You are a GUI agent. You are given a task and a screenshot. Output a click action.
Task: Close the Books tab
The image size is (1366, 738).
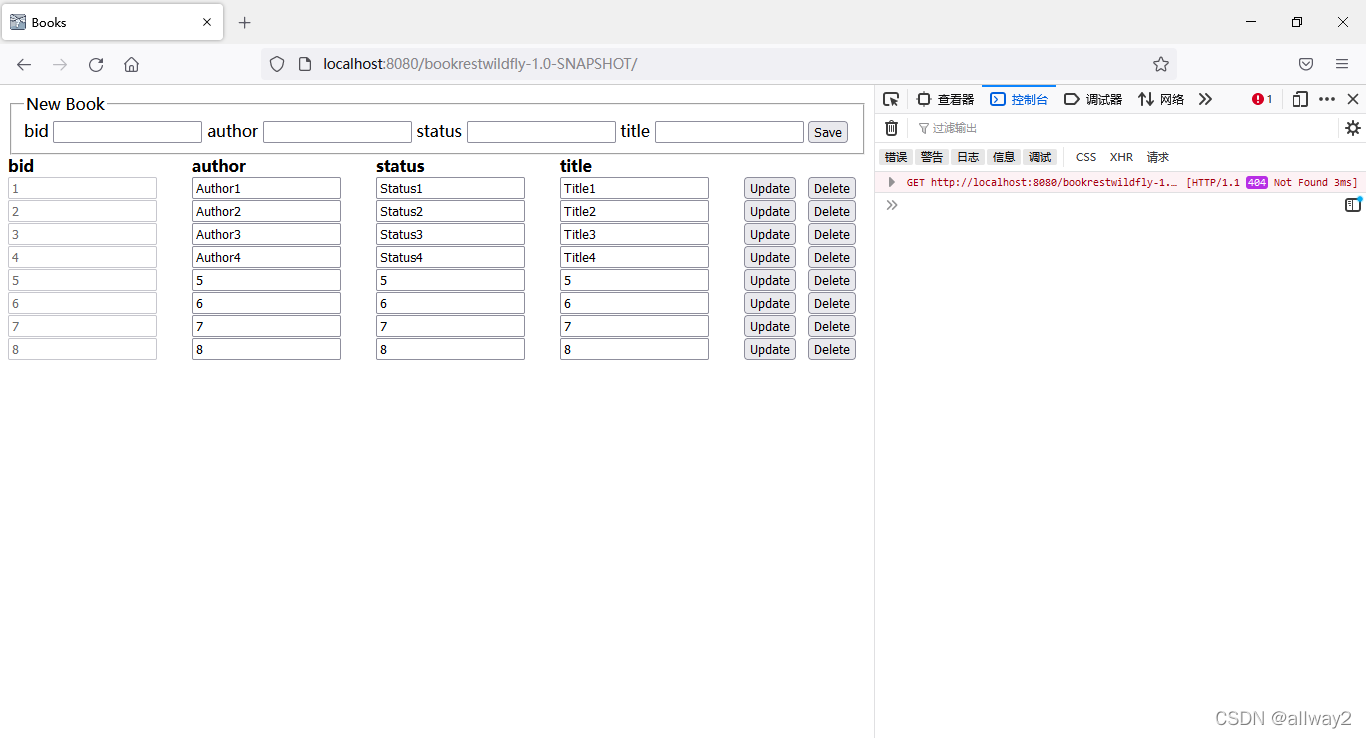[x=207, y=22]
